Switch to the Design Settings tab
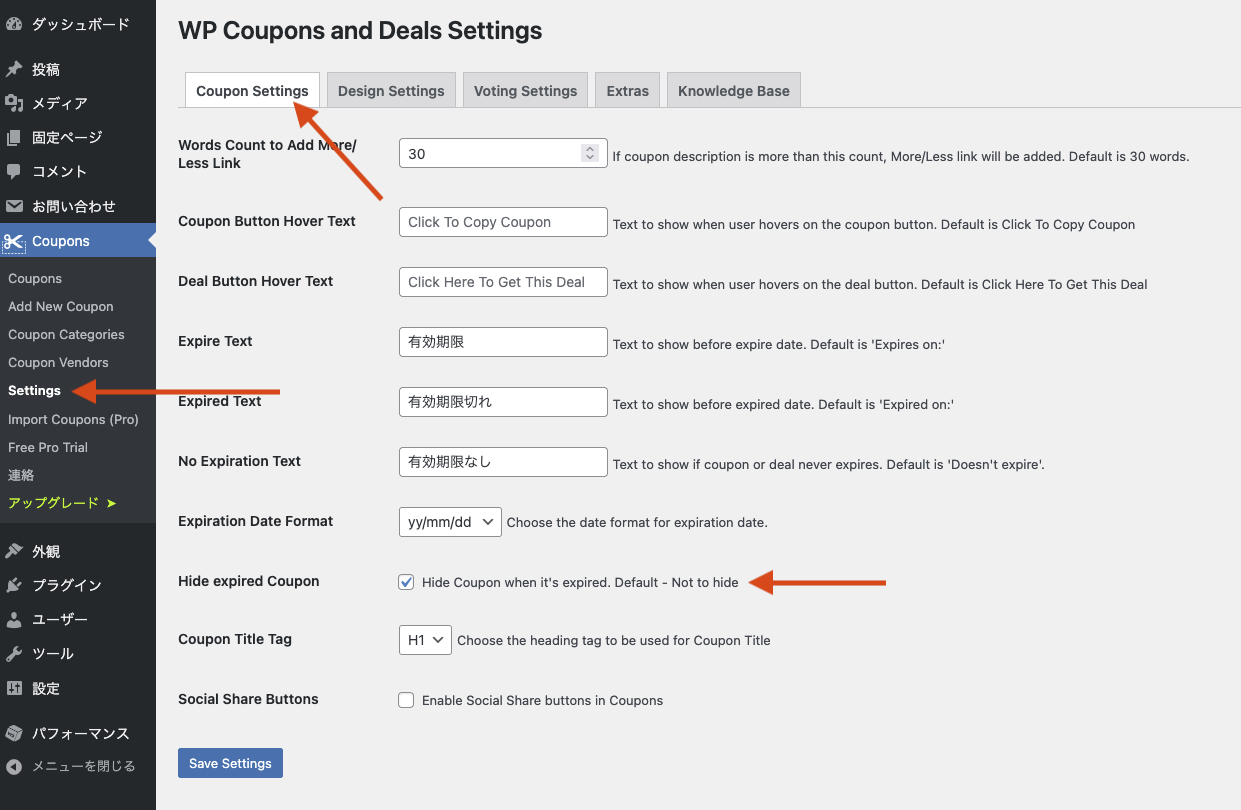The height and width of the screenshot is (810, 1241). [391, 90]
